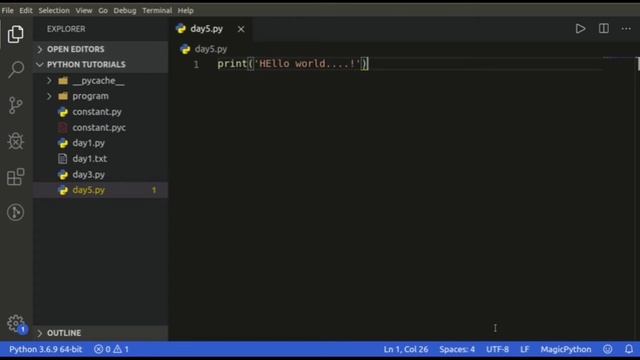Viewport: 640px width, 360px height.
Task: Open the File menu
Action: pos(7,10)
